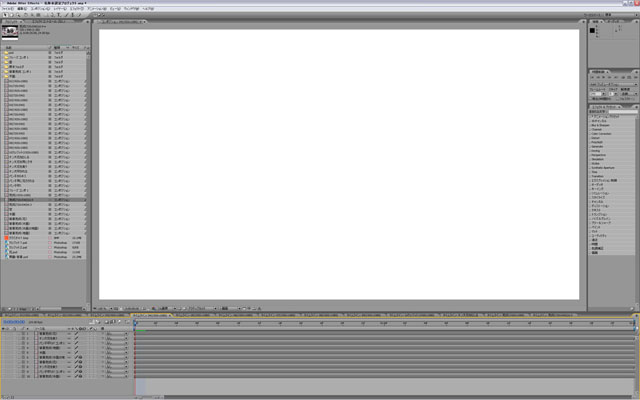Switch to the active yellow-outlined timeline tab
This screenshot has height=400, width=640.
tap(151, 315)
